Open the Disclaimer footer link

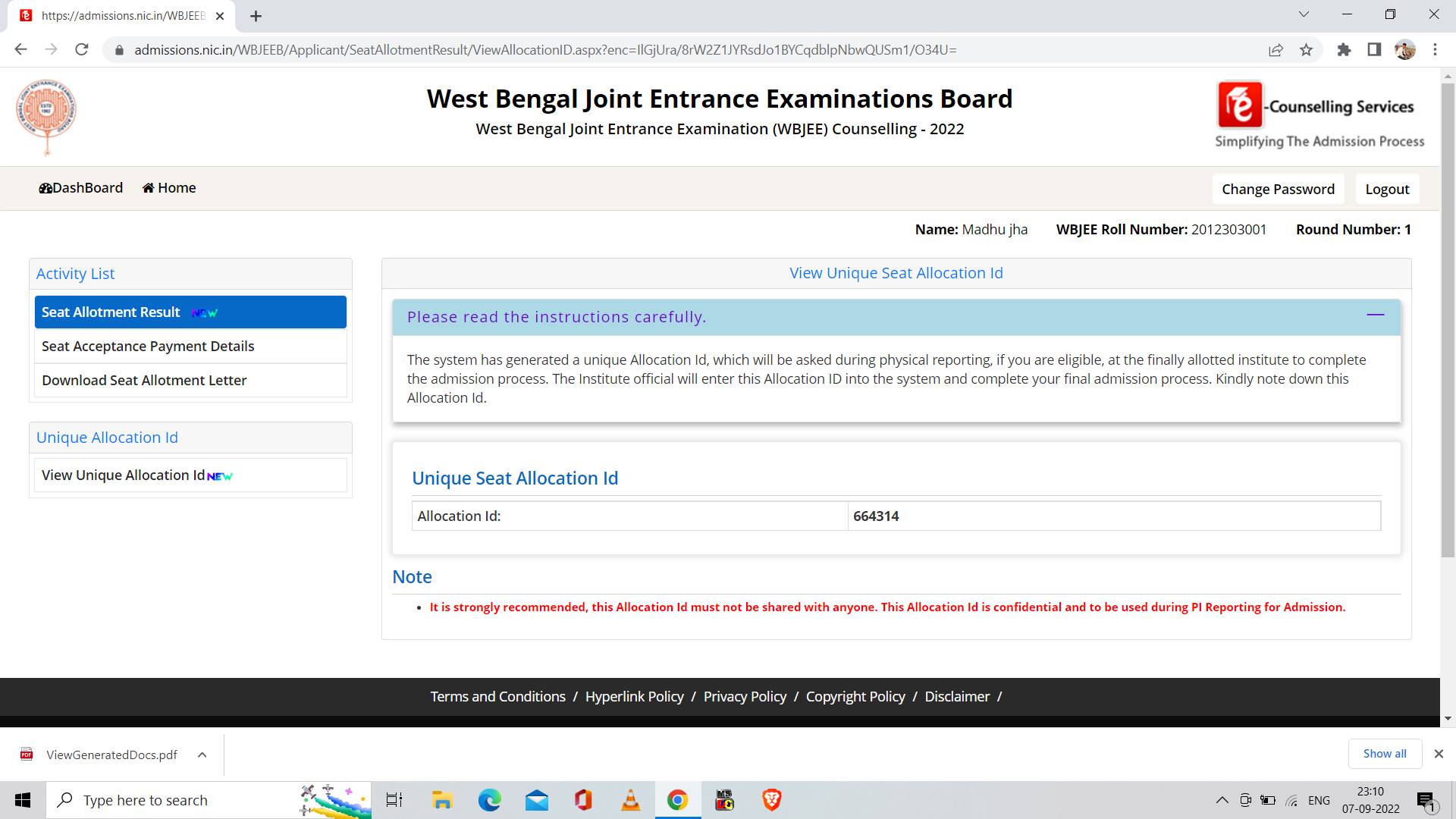[957, 697]
